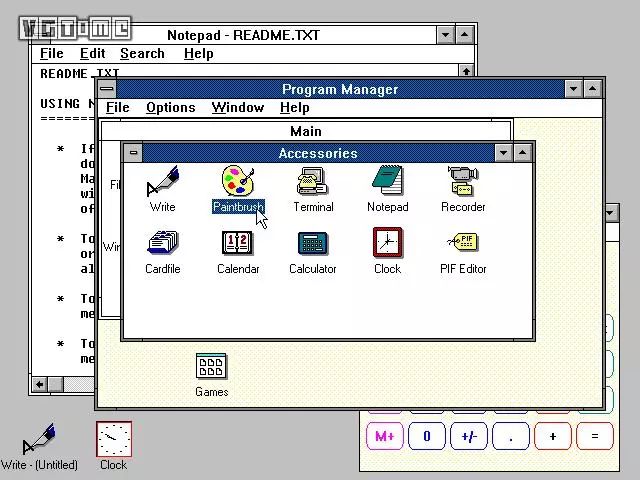
Task: Click the Paintbrush label text
Action: point(238,207)
